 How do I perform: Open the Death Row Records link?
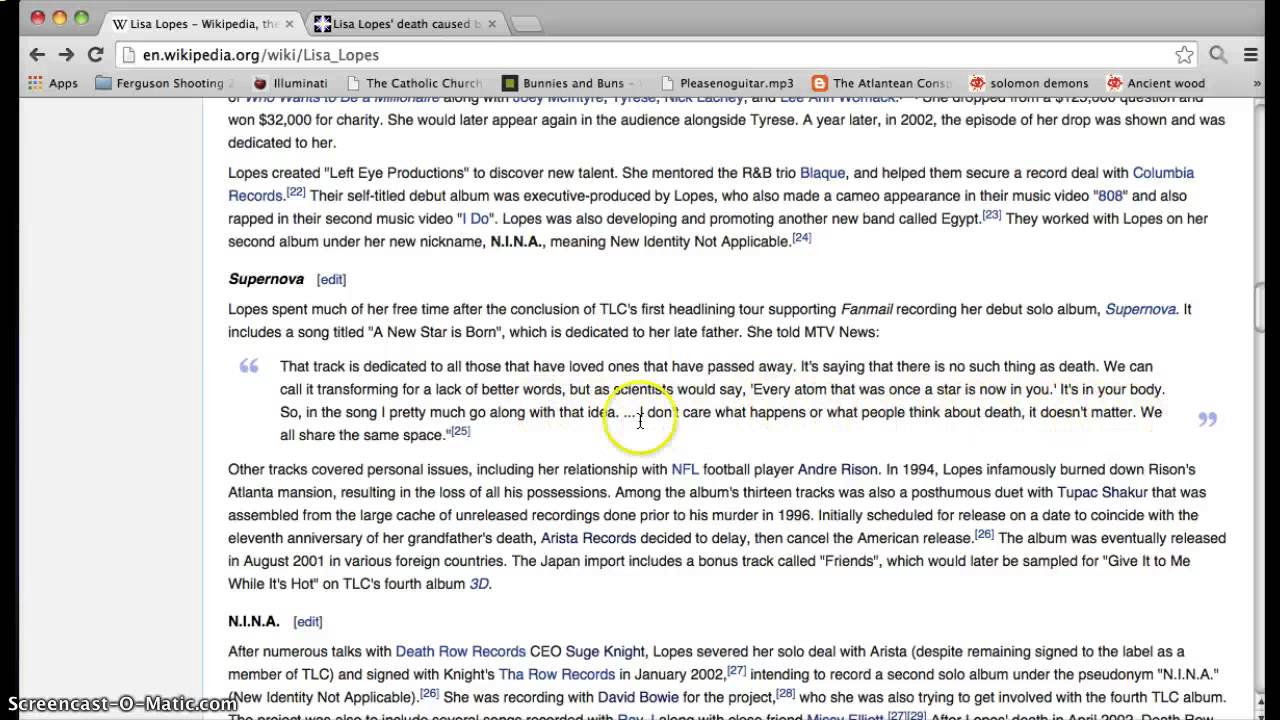(x=461, y=652)
